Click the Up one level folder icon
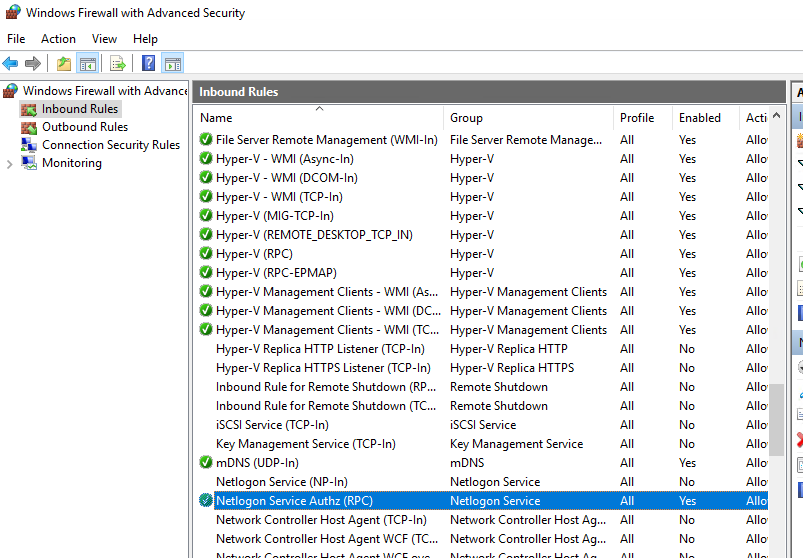 pyautogui.click(x=64, y=63)
